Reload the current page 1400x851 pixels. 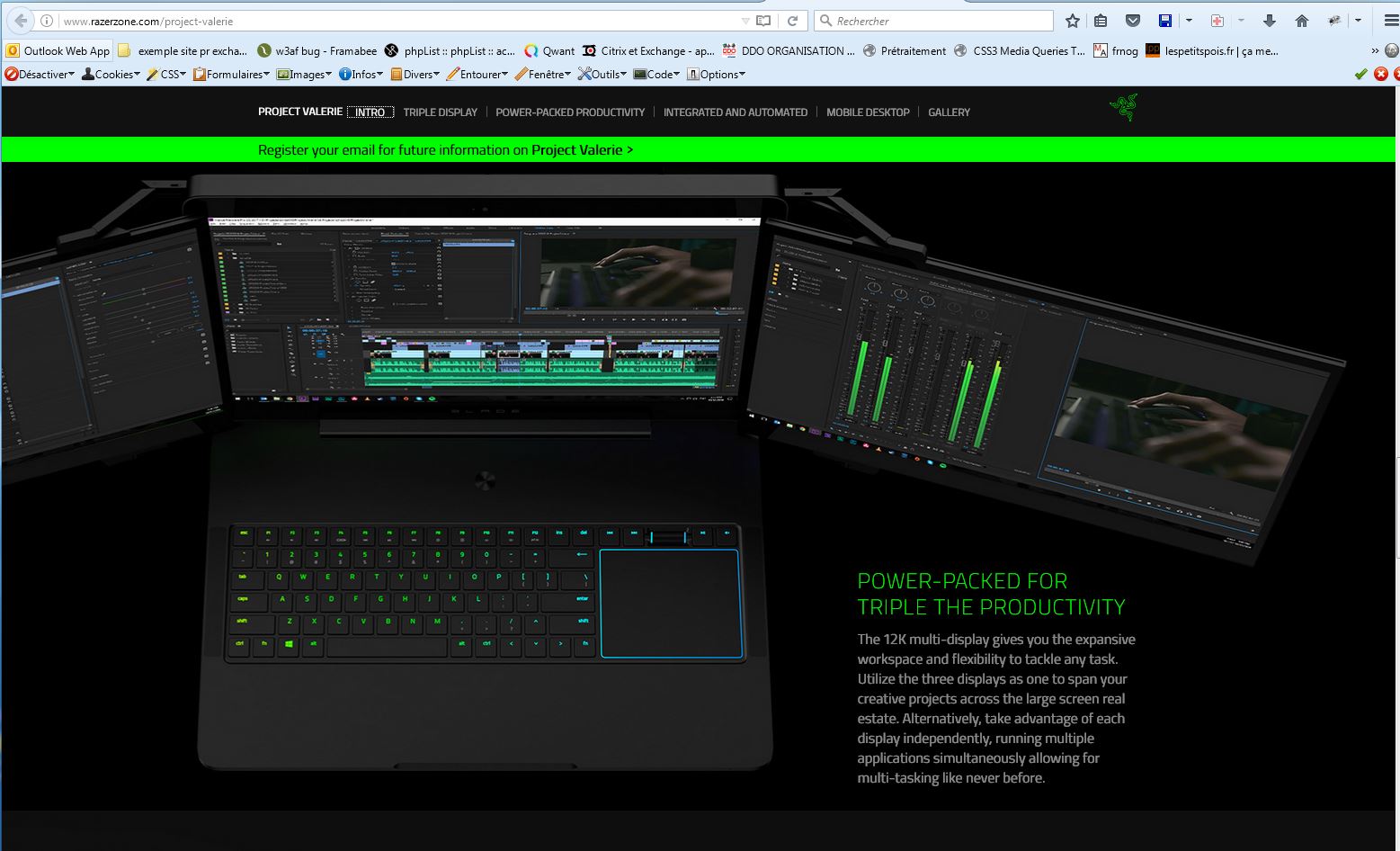point(792,21)
